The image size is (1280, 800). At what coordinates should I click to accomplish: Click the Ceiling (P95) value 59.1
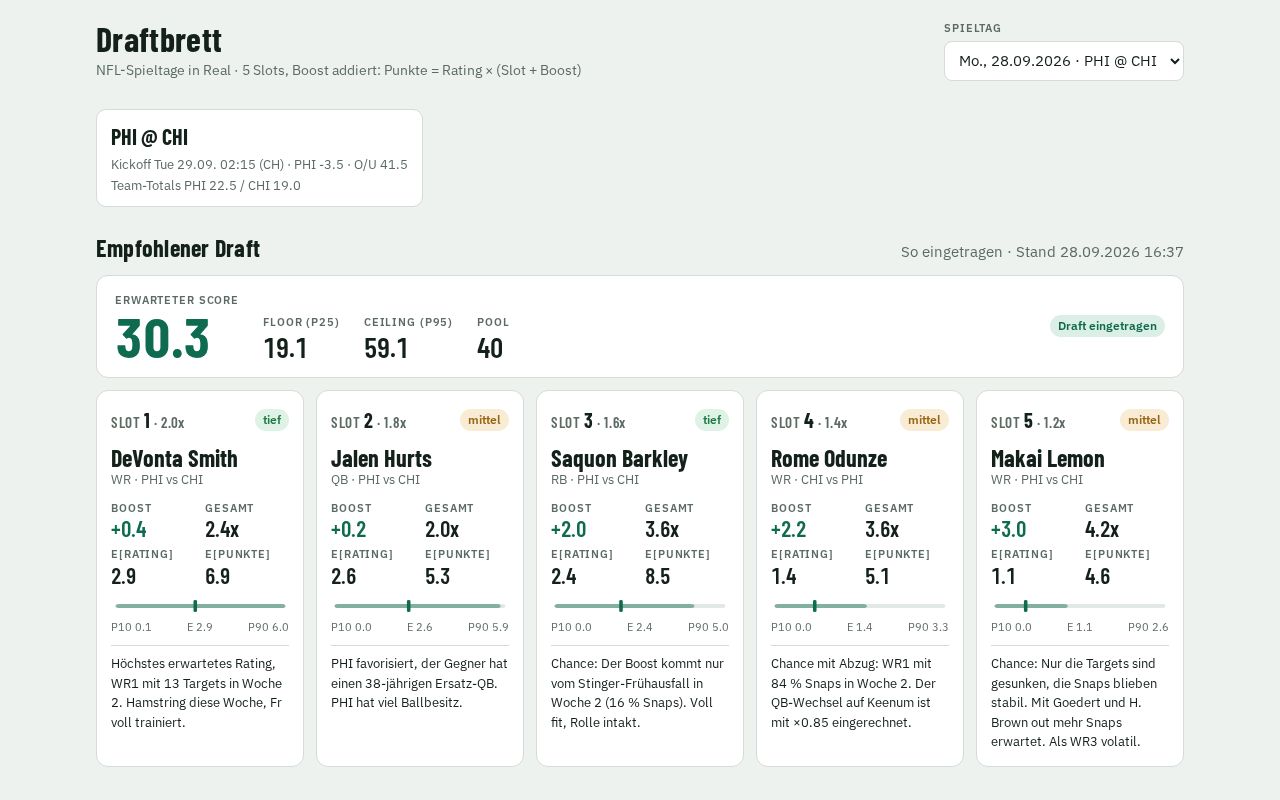(x=386, y=348)
